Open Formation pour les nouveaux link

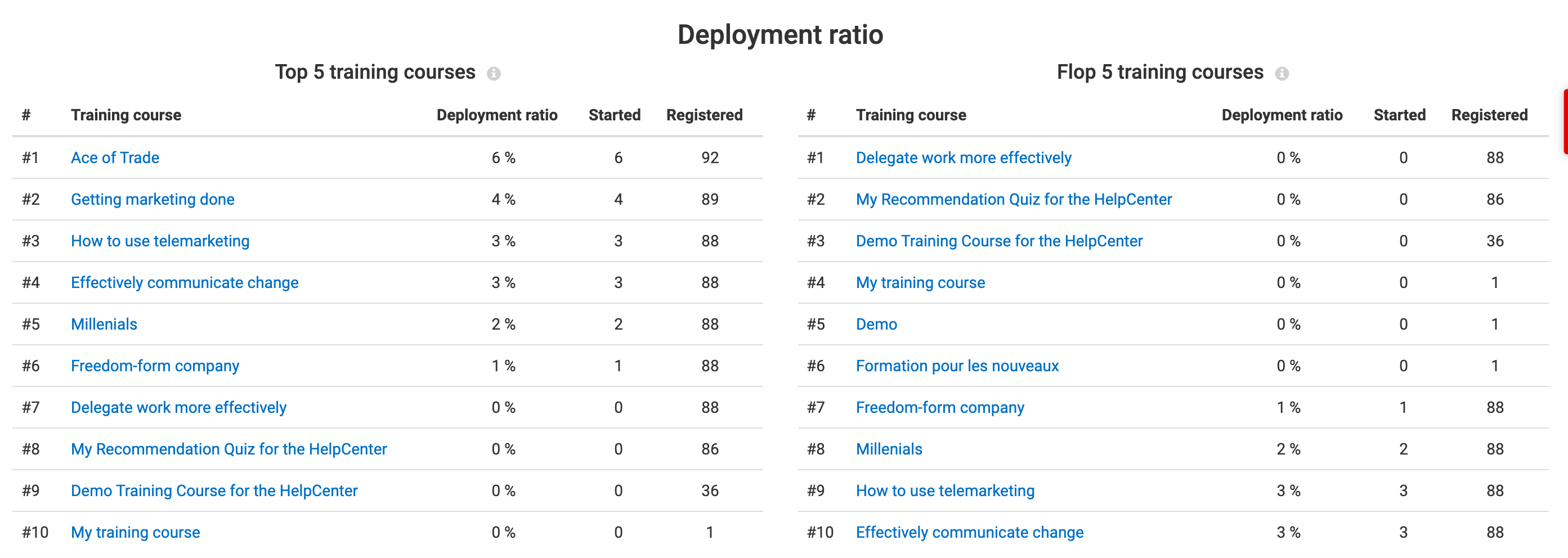pos(957,366)
